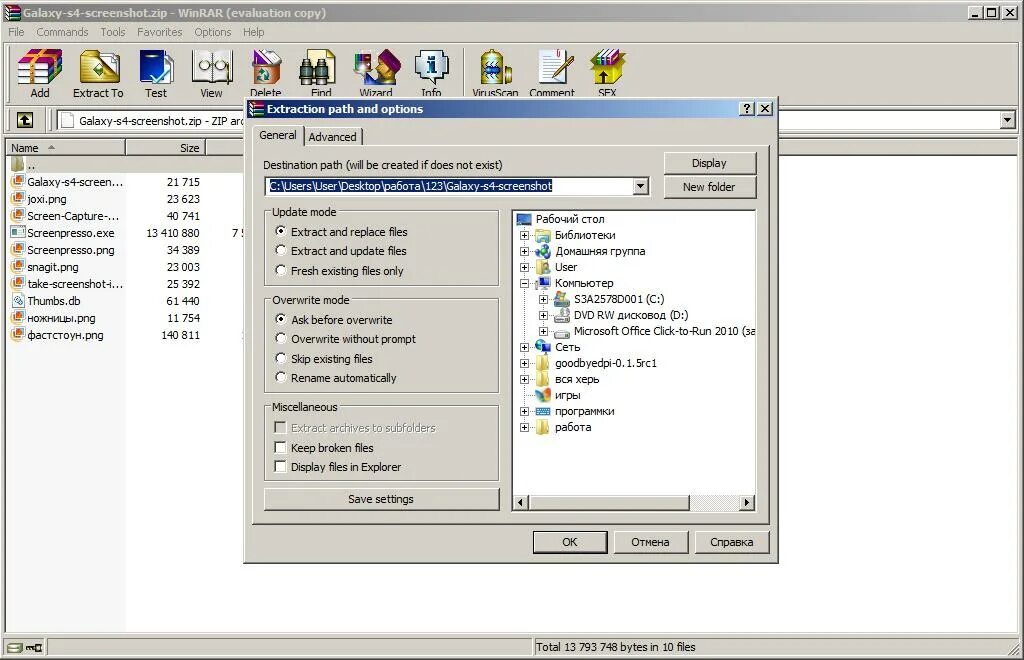Open the File menu

coord(16,31)
